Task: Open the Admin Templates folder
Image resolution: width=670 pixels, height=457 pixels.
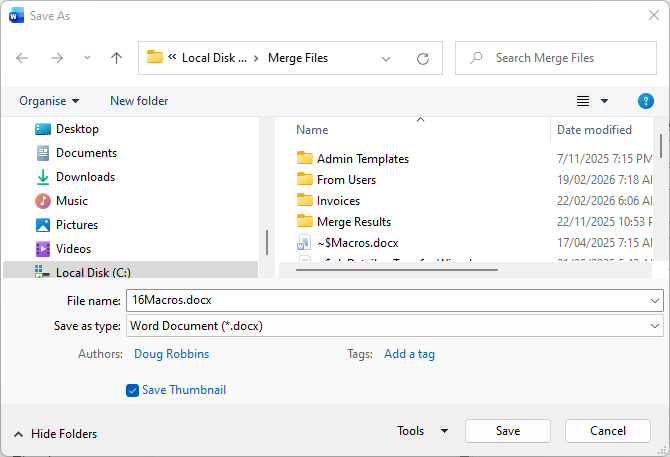Action: [363, 159]
